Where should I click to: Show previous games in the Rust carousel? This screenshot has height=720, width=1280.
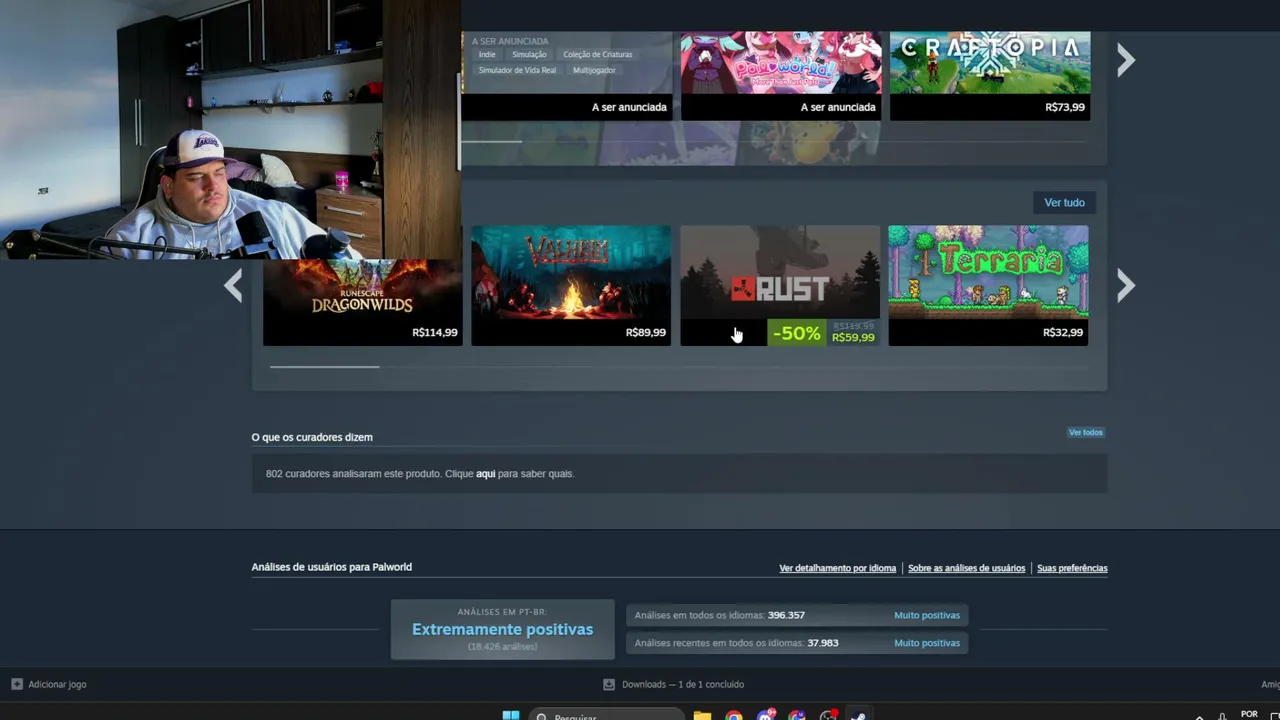coord(233,286)
